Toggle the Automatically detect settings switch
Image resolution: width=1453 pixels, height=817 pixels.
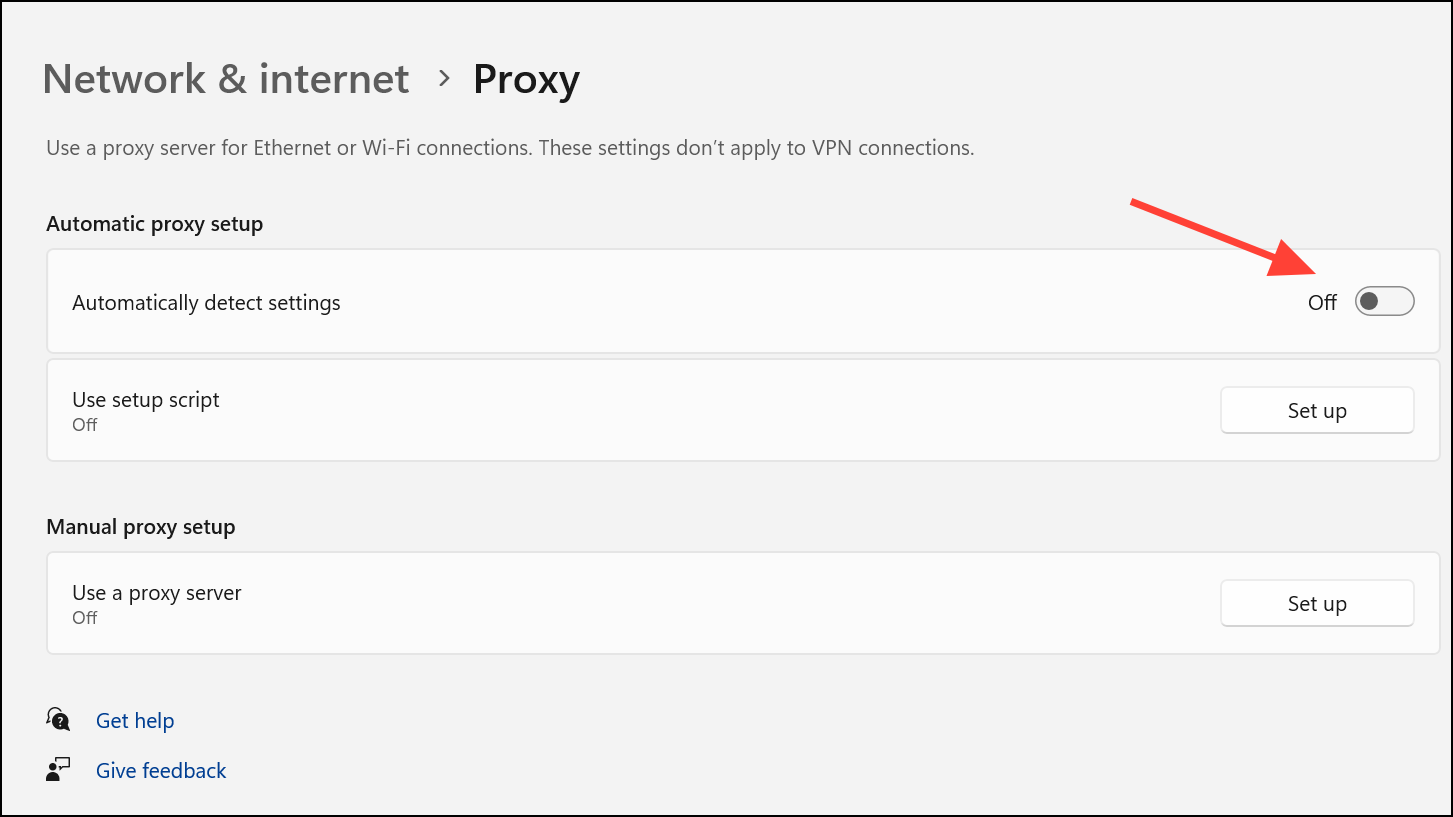[1384, 301]
